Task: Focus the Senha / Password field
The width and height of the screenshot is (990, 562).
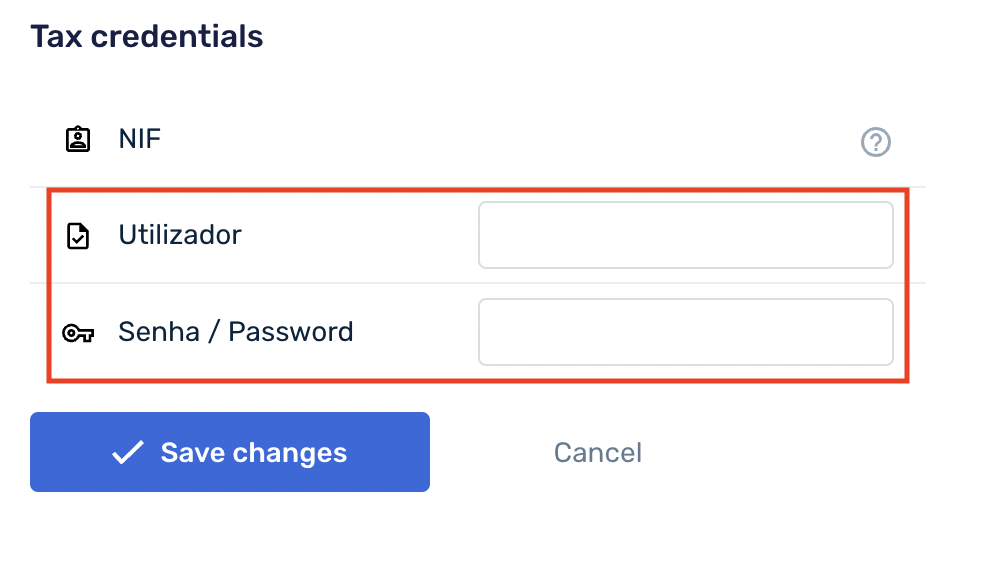Action: pyautogui.click(x=685, y=332)
